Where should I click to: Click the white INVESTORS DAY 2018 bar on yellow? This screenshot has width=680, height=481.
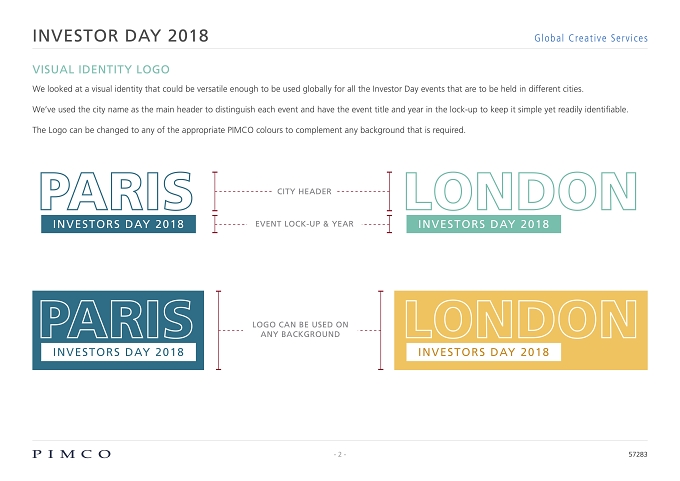coord(484,352)
